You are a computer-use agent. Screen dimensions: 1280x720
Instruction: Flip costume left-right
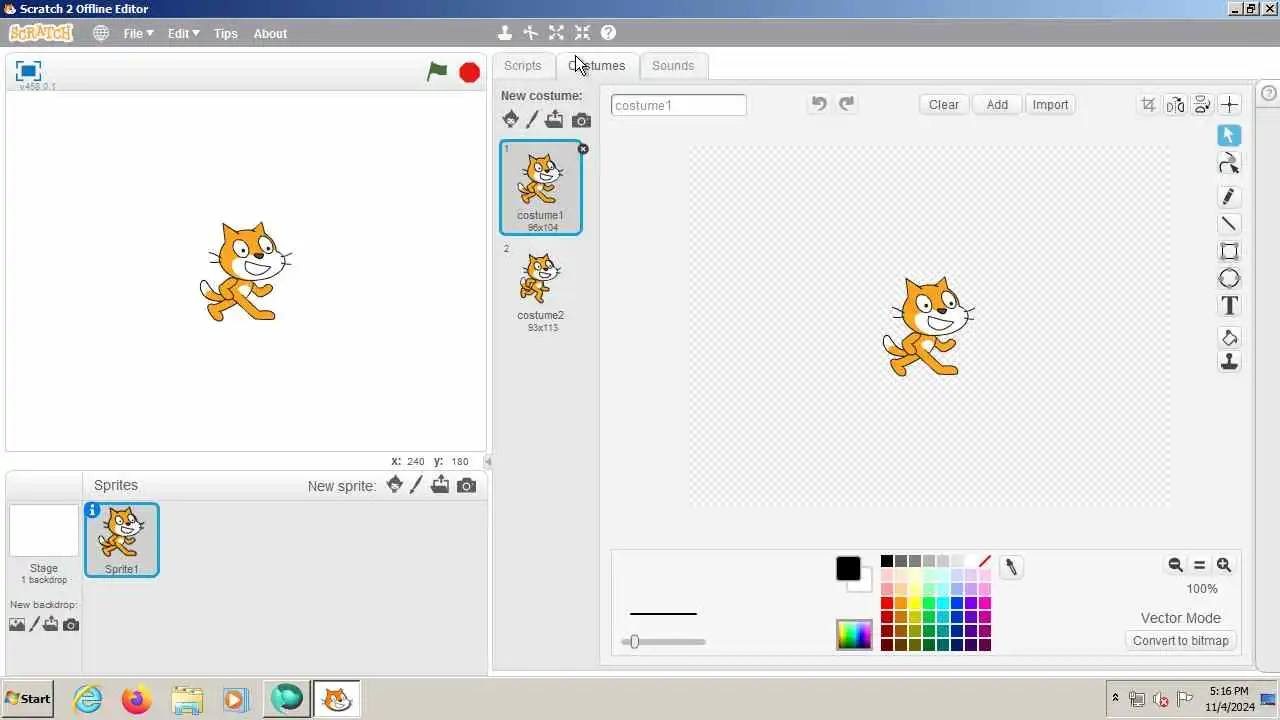tap(1175, 105)
